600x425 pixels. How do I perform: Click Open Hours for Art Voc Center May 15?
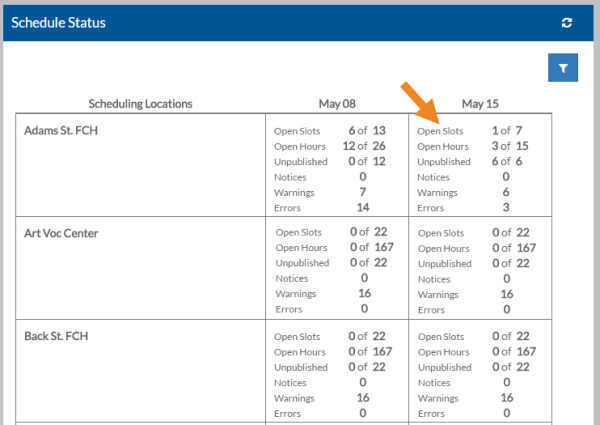[441, 248]
